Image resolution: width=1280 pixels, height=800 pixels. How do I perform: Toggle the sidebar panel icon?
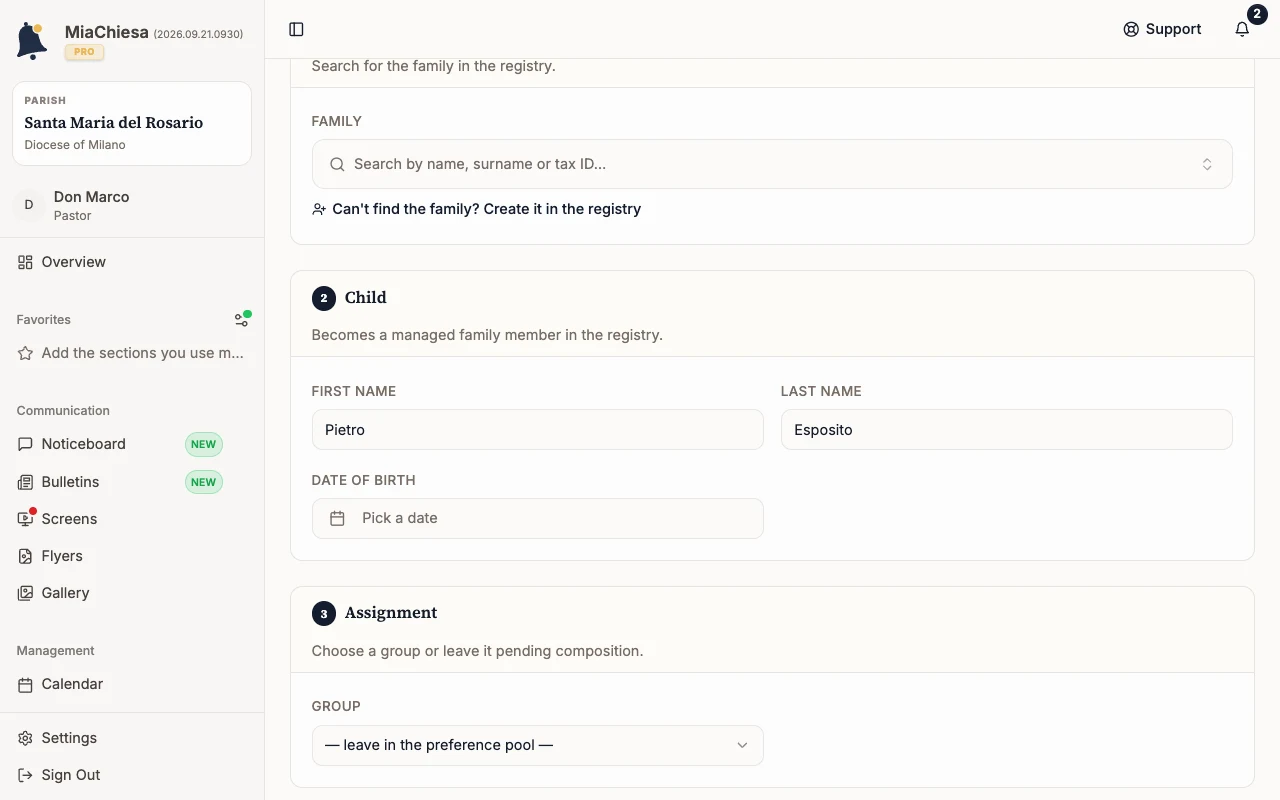(x=296, y=29)
